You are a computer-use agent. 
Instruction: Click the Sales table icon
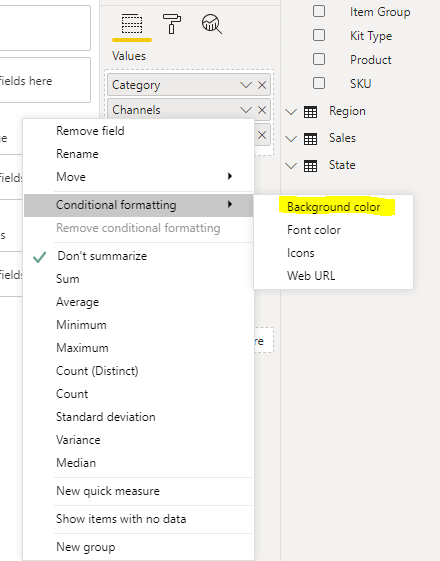pyautogui.click(x=310, y=138)
